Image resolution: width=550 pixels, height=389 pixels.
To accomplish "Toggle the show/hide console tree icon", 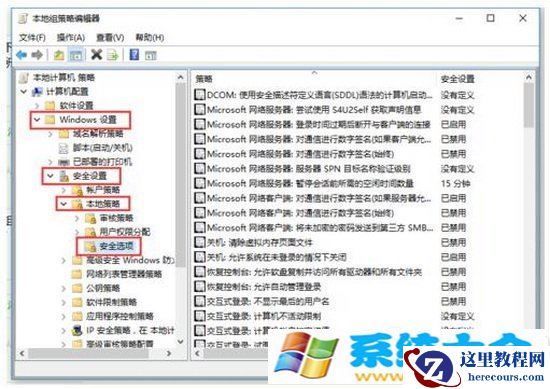I will (76, 55).
